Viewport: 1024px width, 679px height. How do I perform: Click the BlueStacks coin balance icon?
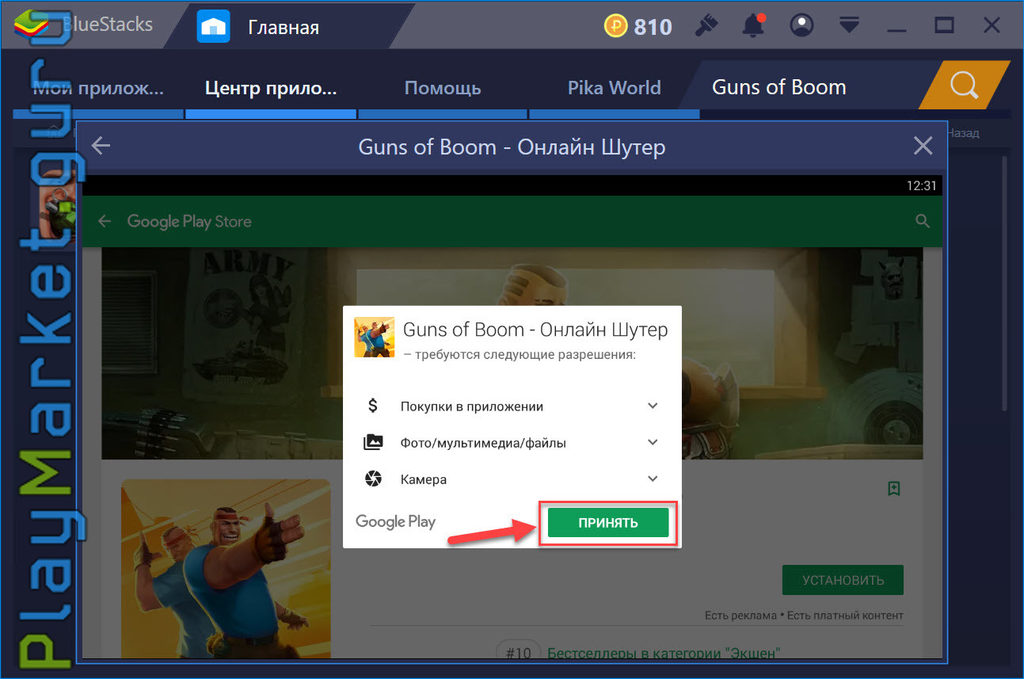[x=615, y=27]
